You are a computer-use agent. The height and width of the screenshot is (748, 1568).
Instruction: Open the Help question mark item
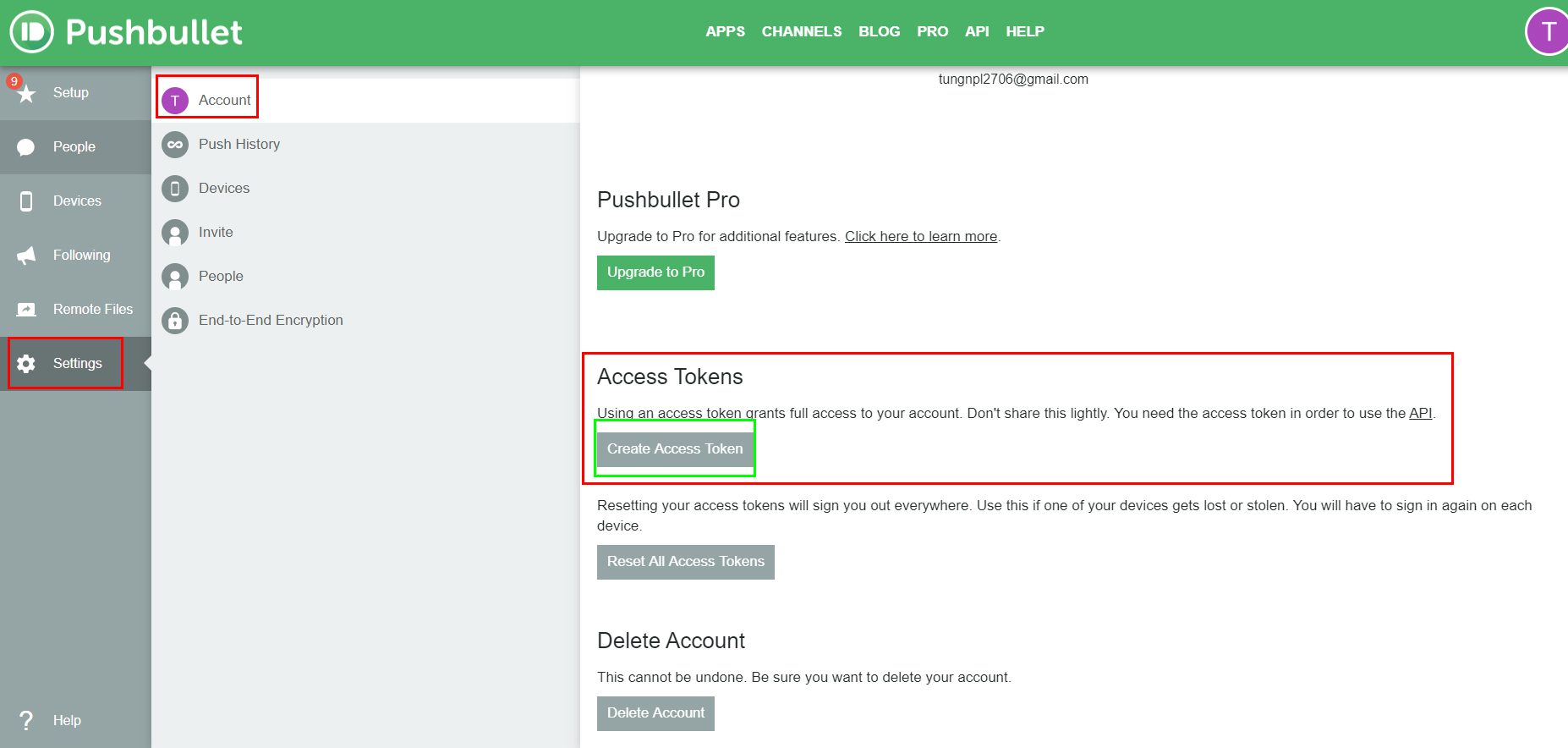tap(75, 721)
